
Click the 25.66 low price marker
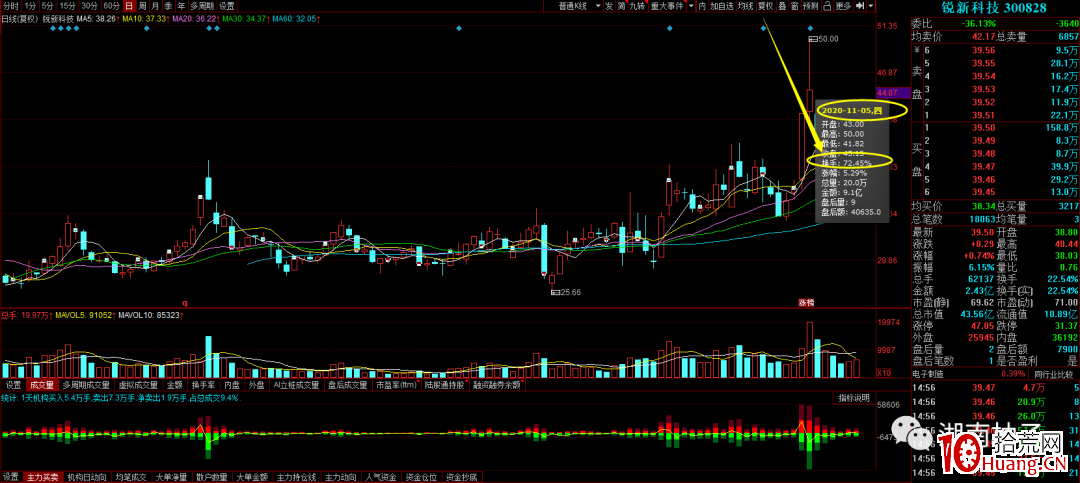(566, 292)
